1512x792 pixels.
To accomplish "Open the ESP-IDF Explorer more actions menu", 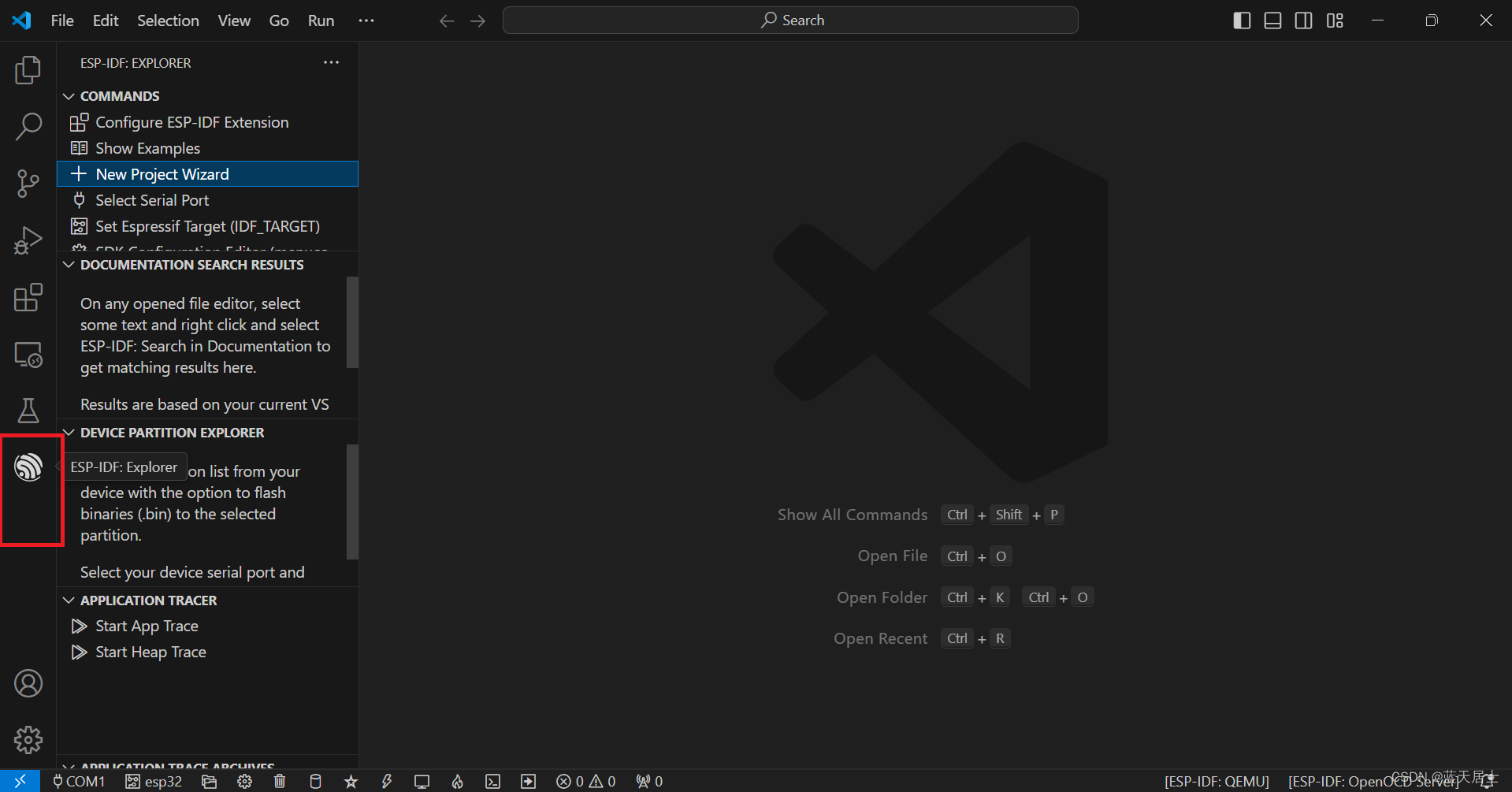I will click(x=331, y=62).
